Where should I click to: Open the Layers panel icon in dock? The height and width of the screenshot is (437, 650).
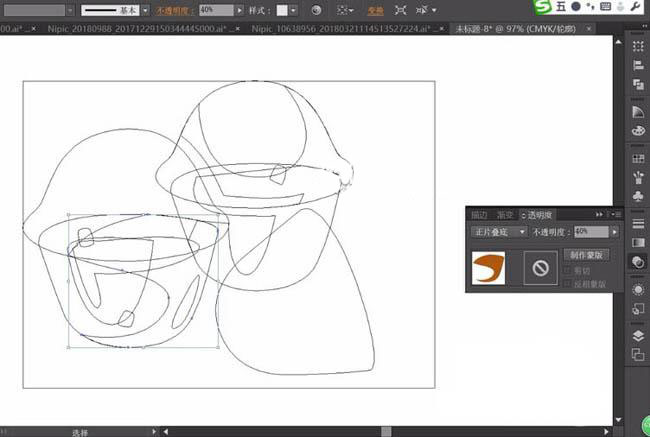(638, 337)
